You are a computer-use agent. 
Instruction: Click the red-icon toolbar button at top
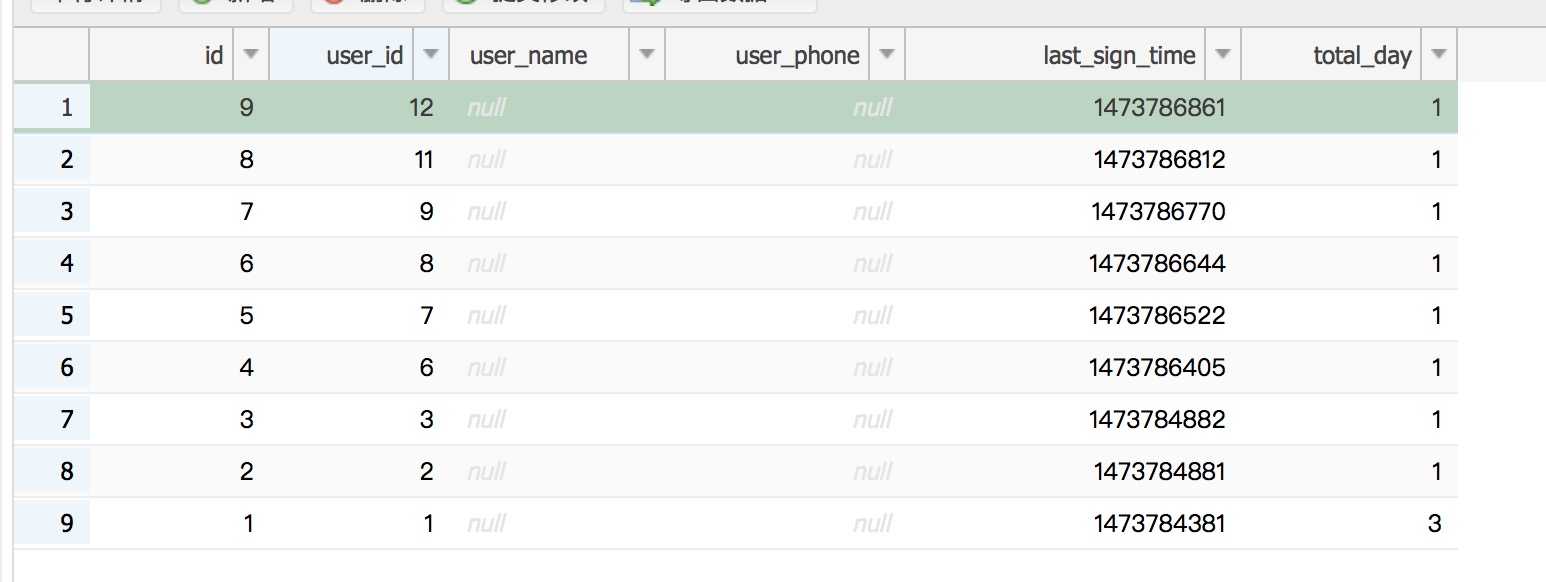coord(367,3)
